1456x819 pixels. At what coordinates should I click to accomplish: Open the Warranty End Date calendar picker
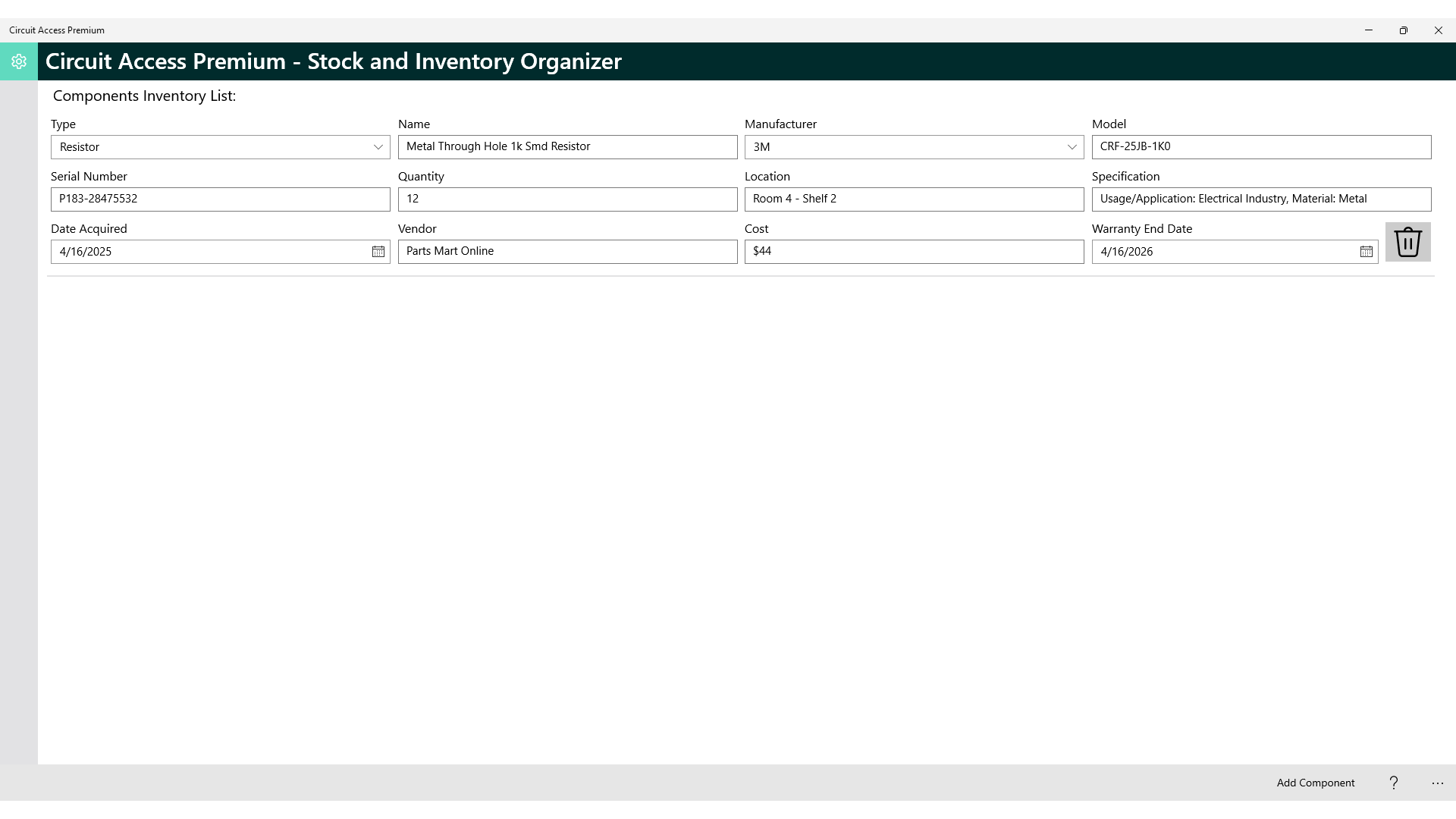pos(1365,251)
